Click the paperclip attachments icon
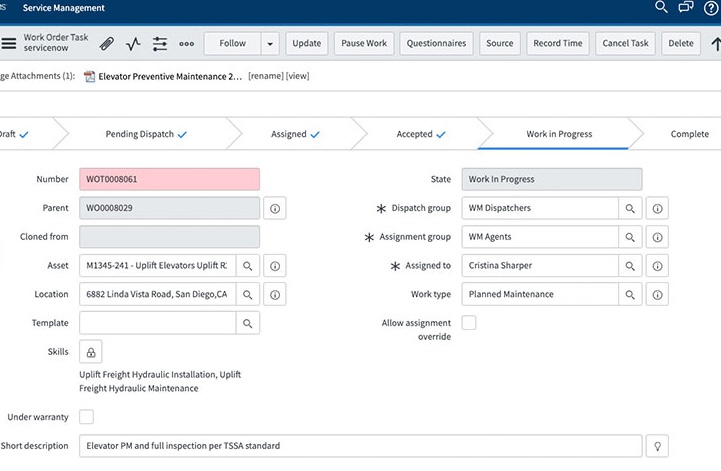721x471 pixels. click(x=107, y=44)
